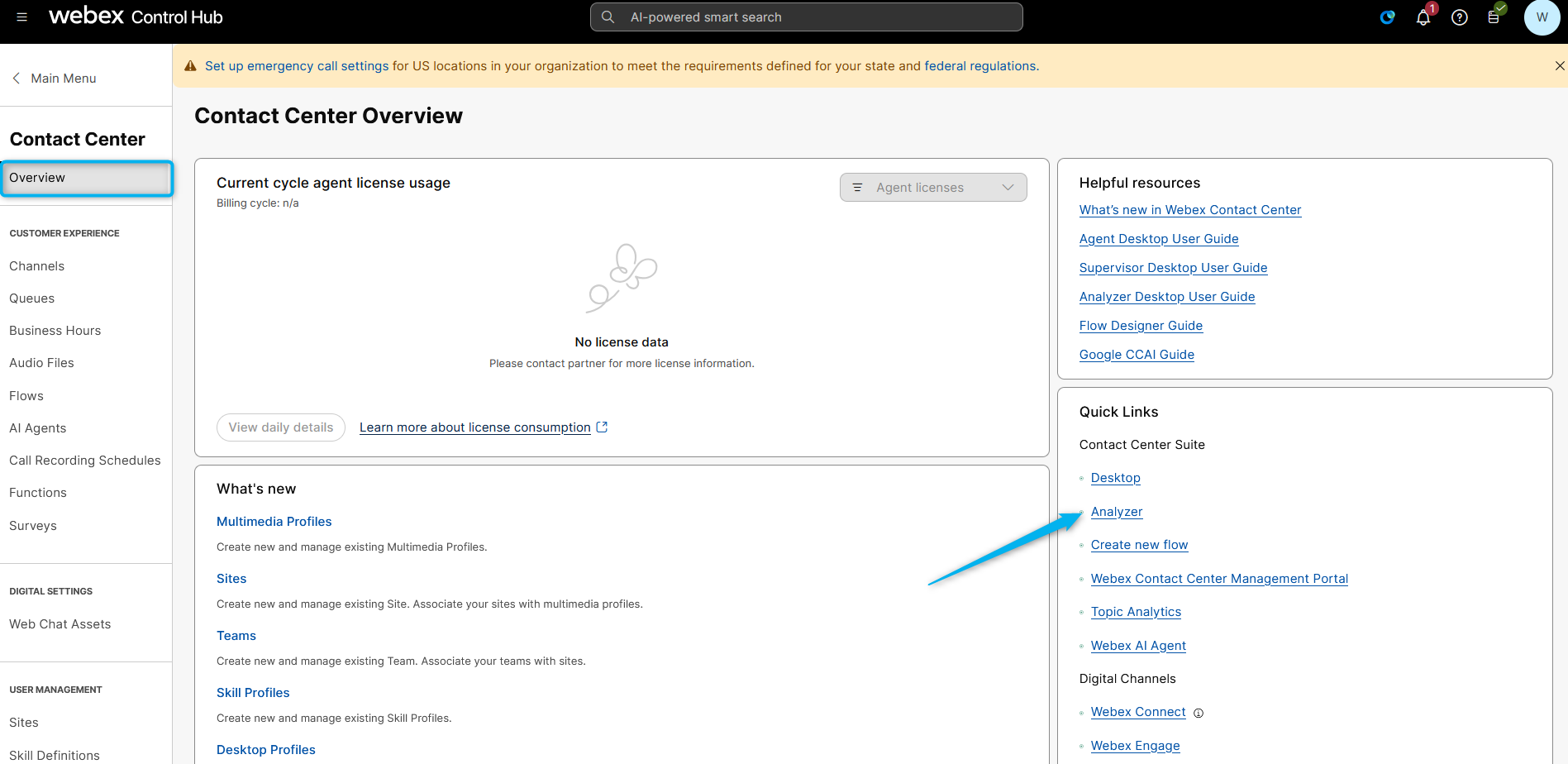Open the user profile avatar W
The height and width of the screenshot is (764, 1568).
click(x=1541, y=17)
